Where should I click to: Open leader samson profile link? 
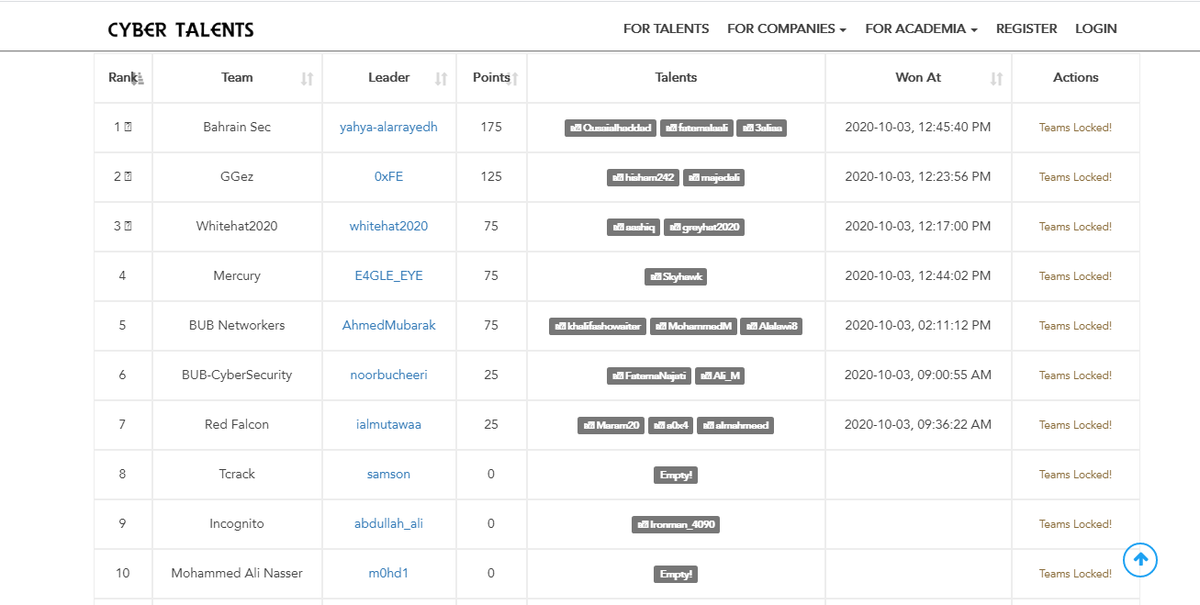[389, 474]
